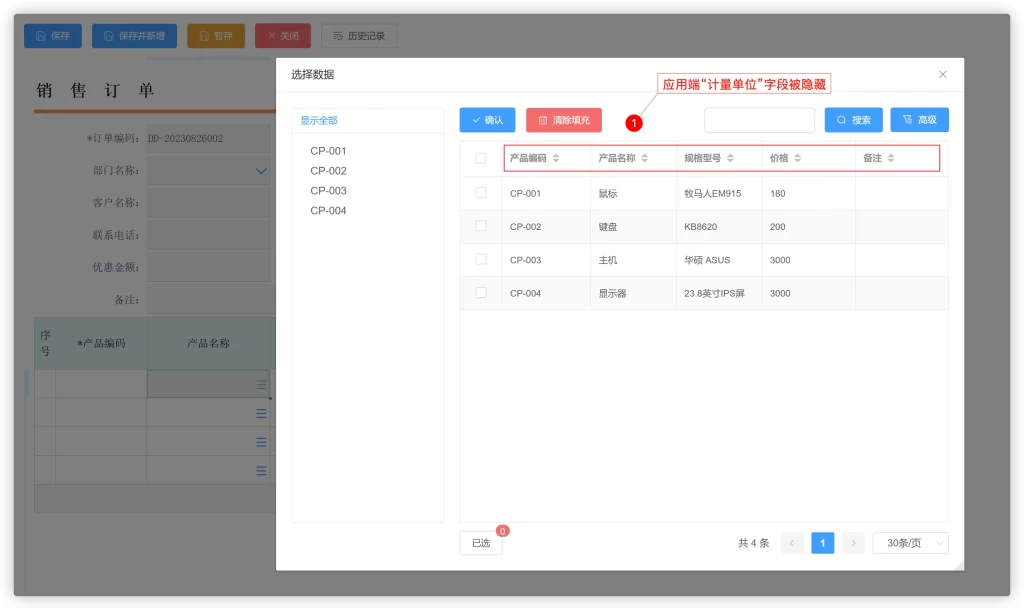1024x610 pixels.
Task: Sort by 价格 column arrows
Action: click(x=797, y=158)
